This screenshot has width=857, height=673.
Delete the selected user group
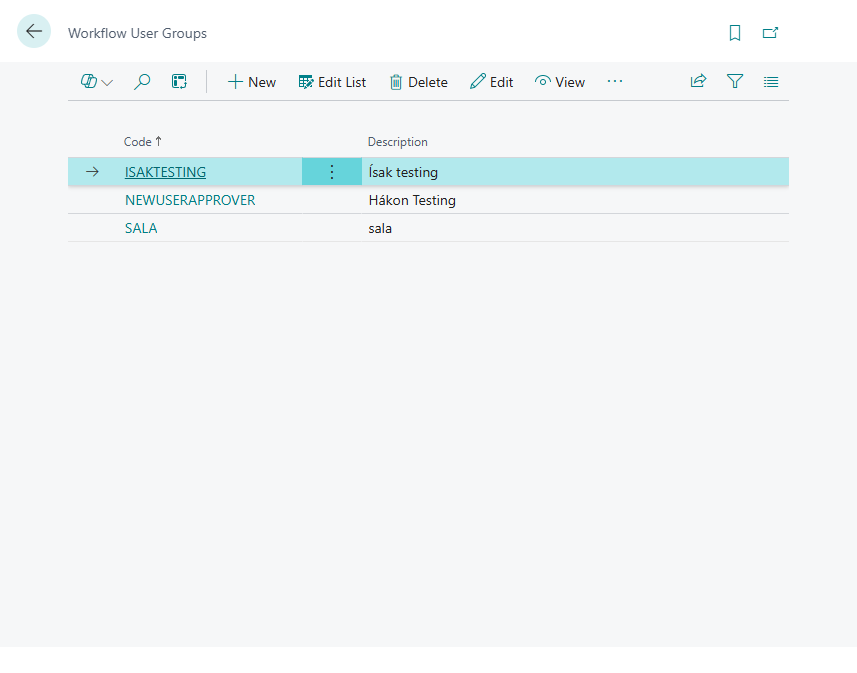419,82
